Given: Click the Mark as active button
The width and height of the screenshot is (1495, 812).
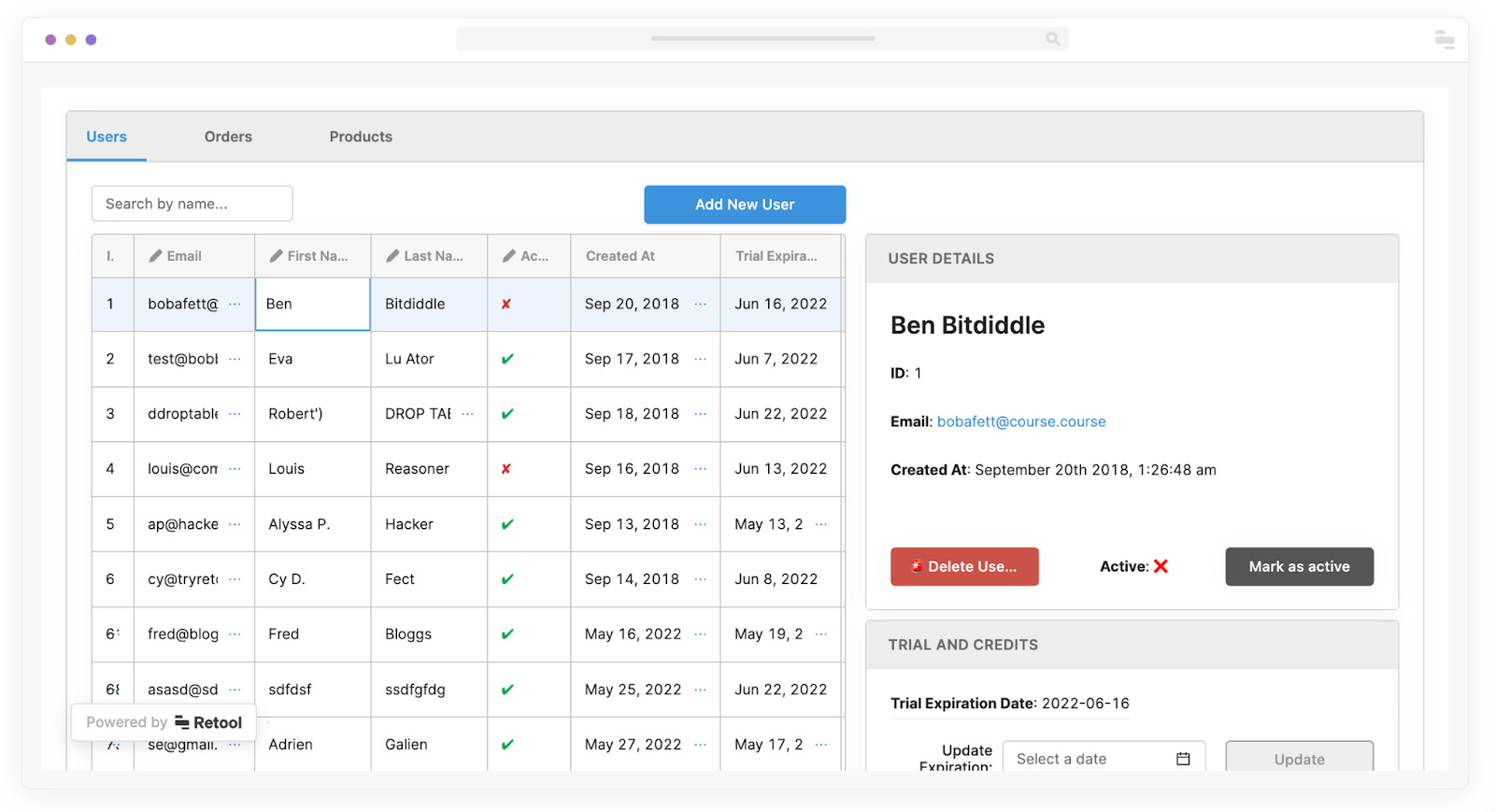Looking at the screenshot, I should [1299, 566].
